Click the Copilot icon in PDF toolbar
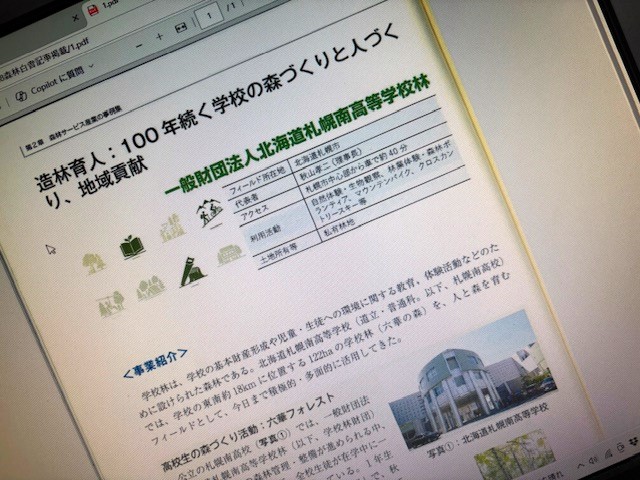640x480 pixels. point(21,96)
